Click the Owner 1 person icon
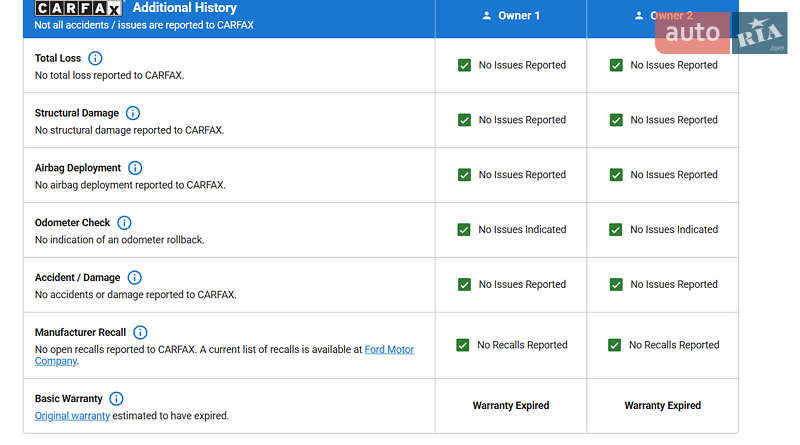The width and height of the screenshot is (800, 445). click(x=487, y=16)
